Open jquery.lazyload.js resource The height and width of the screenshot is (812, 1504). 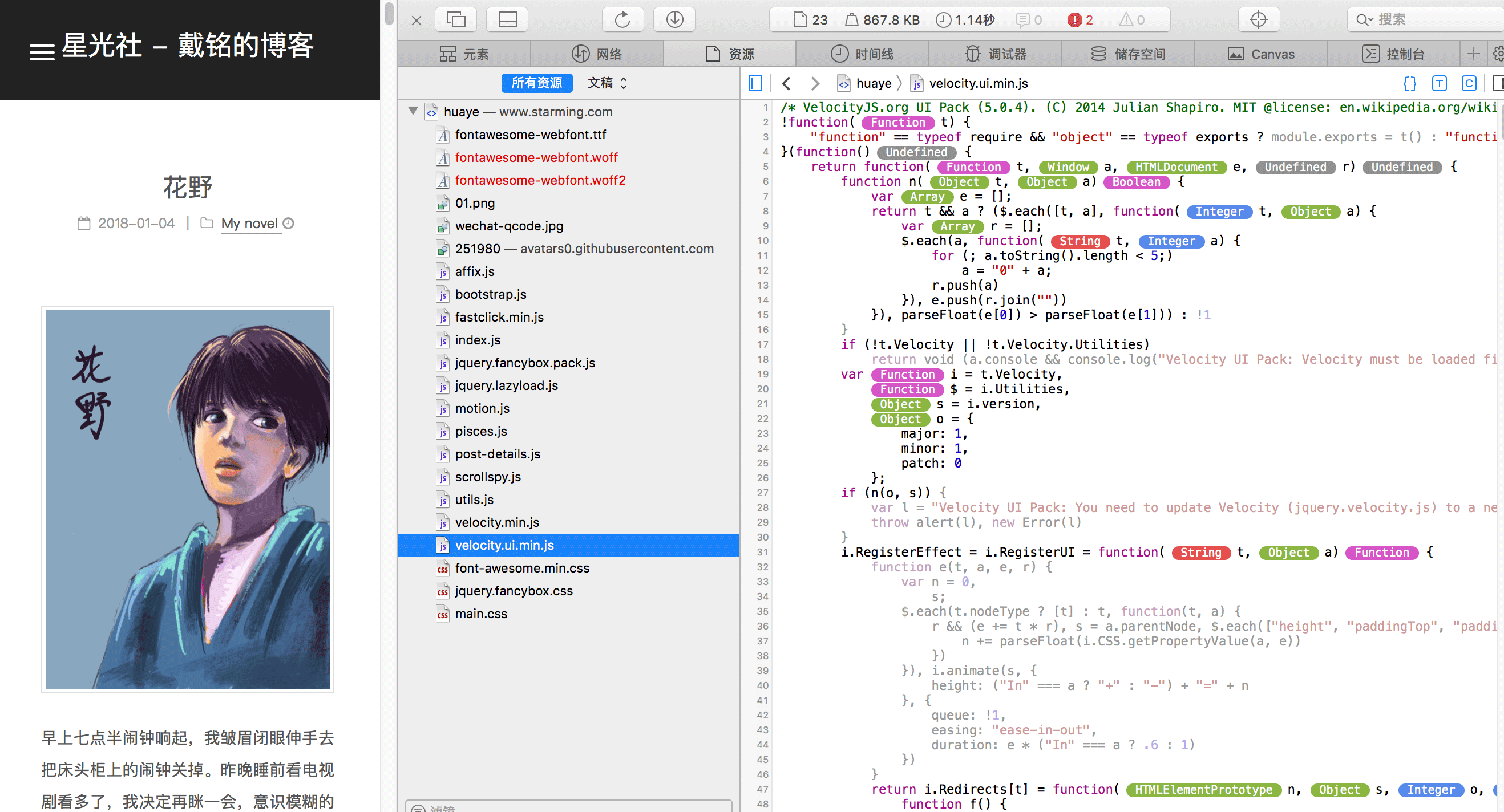(569, 385)
